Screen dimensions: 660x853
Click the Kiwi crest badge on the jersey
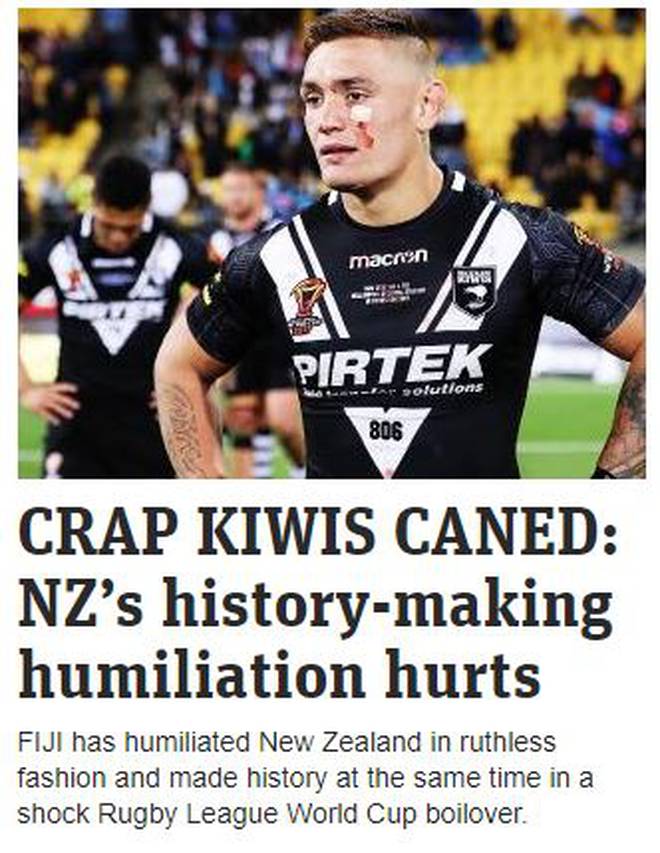click(474, 290)
